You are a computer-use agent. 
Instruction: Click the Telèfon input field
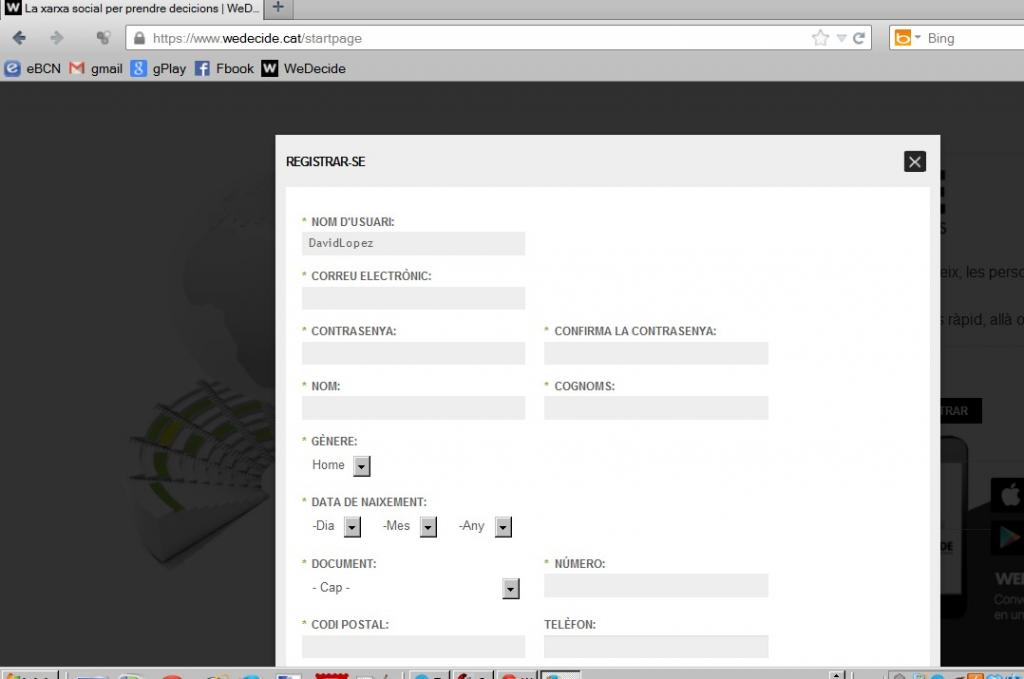point(656,646)
